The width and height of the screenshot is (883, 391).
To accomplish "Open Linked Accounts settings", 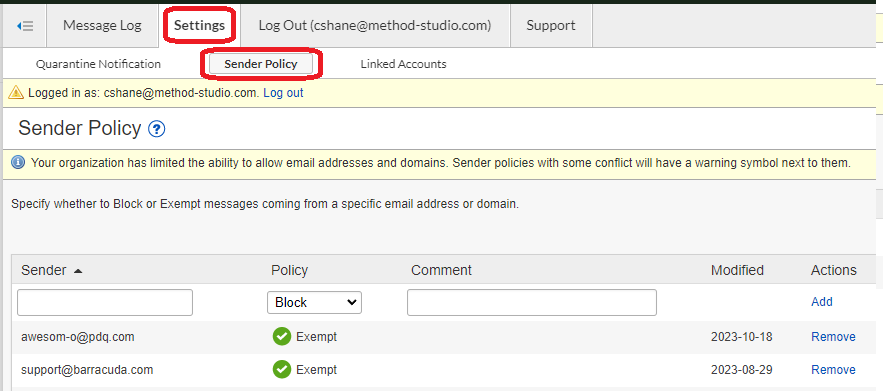I will pos(403,64).
